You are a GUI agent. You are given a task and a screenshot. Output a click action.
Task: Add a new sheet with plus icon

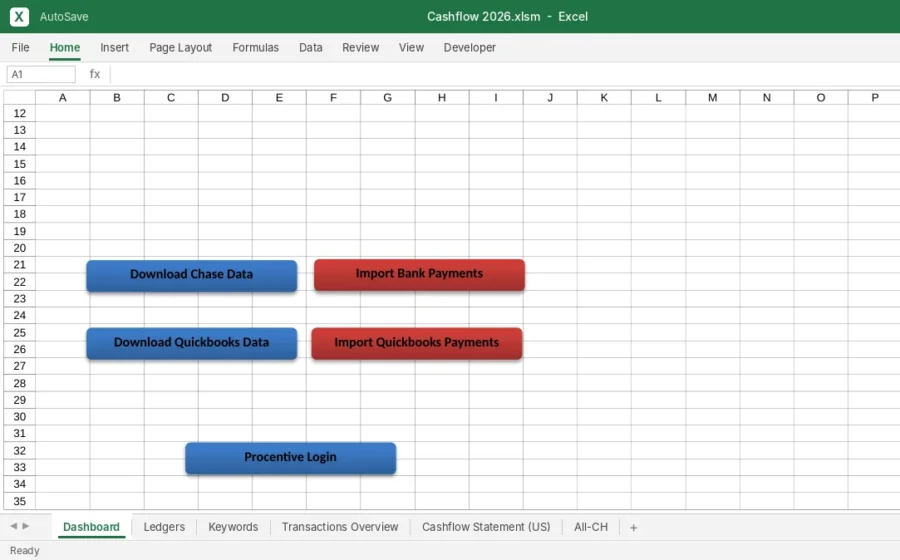(x=633, y=527)
